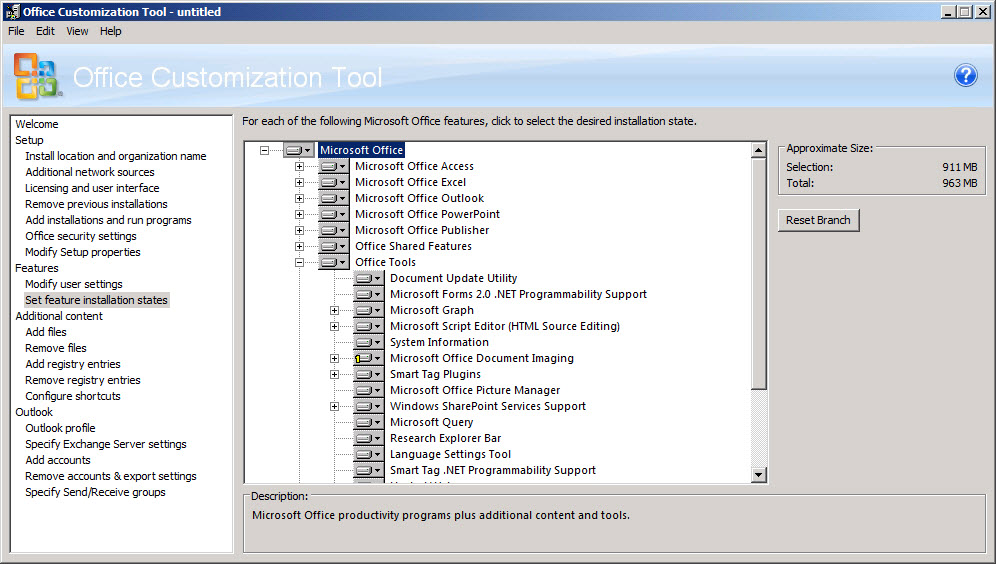The image size is (996, 564).
Task: Open Specify Exchange Server settings page
Action: [x=105, y=444]
